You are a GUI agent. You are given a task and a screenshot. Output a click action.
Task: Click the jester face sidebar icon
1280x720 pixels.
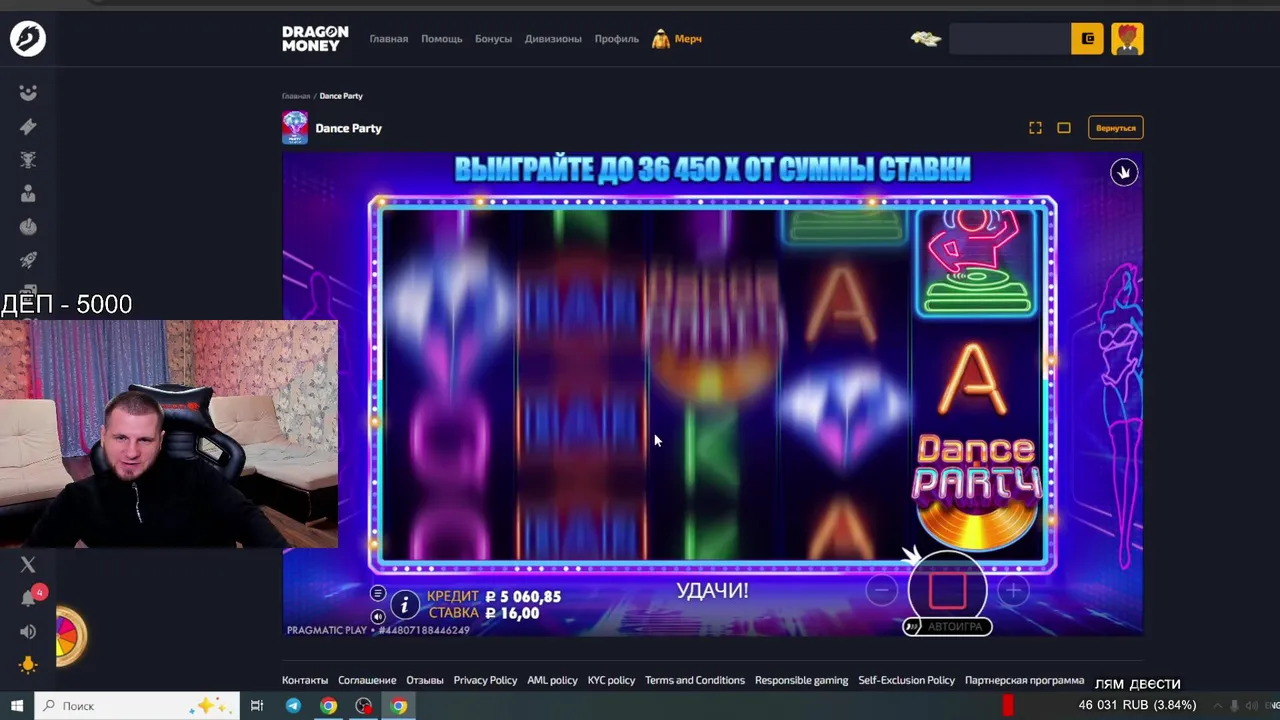pyautogui.click(x=28, y=93)
